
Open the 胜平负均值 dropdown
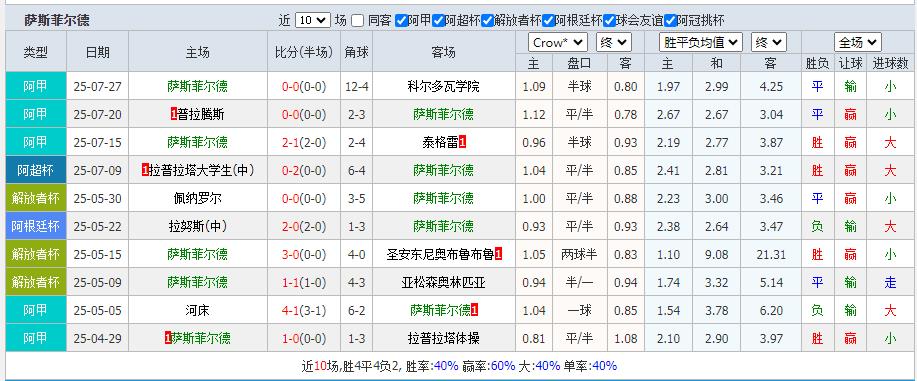click(701, 42)
